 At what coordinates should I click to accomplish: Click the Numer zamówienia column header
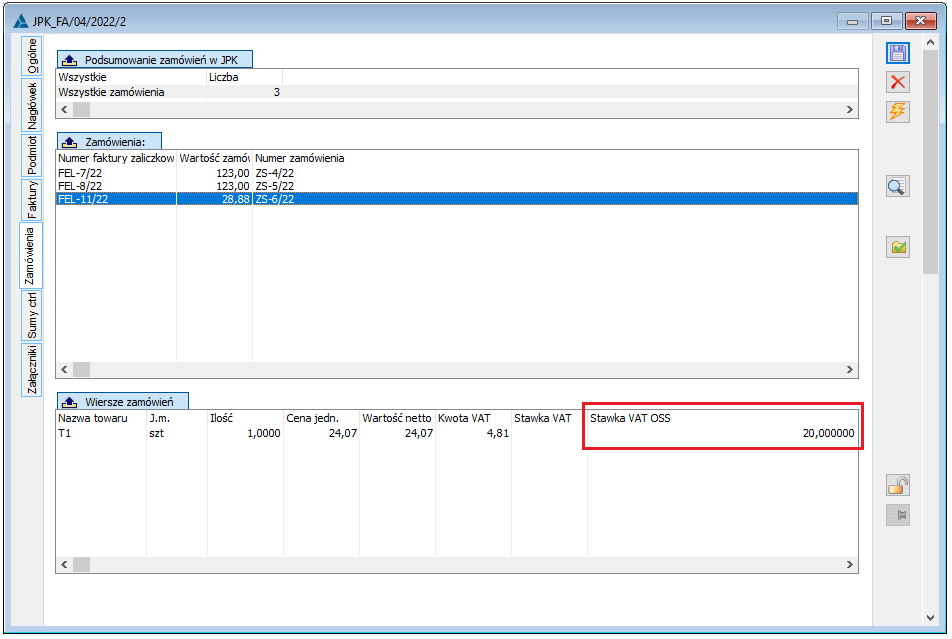[x=299, y=158]
